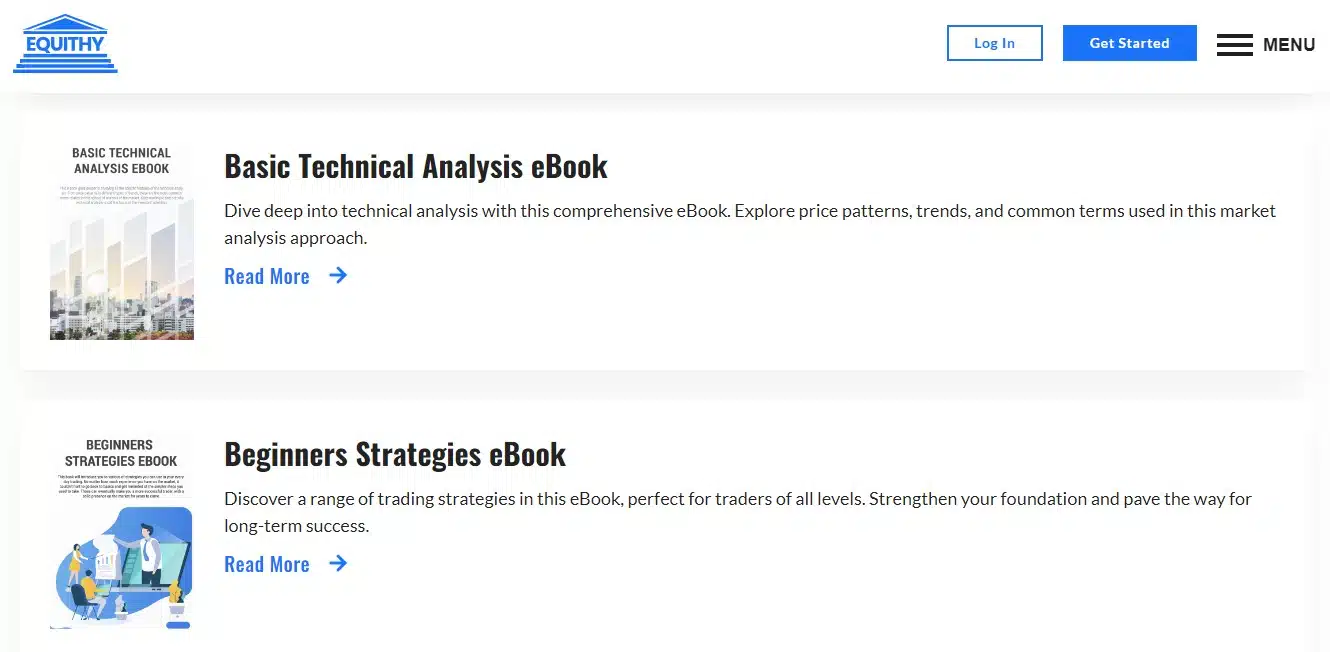
Task: Click the fine print on Beginners Strategies cover
Action: point(121,488)
